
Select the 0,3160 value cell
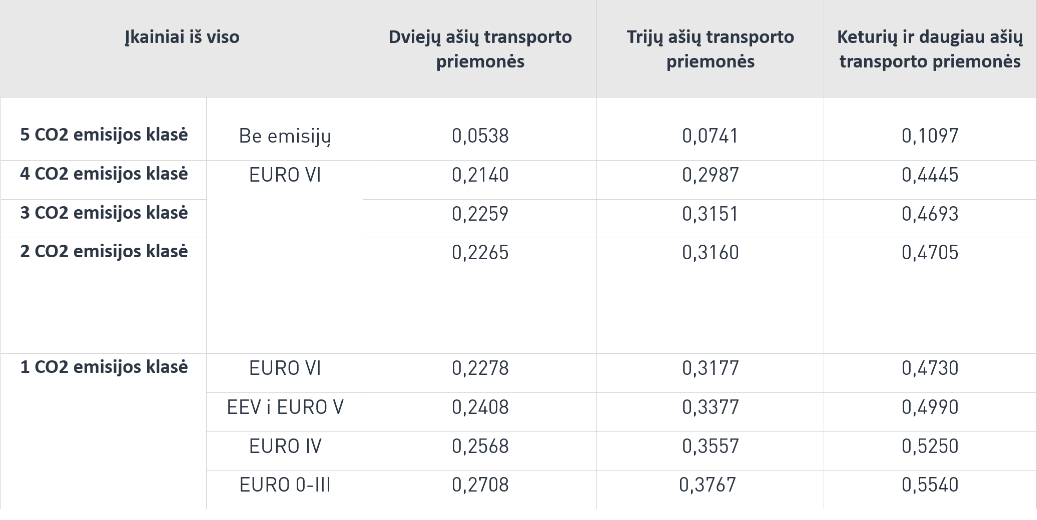(710, 252)
